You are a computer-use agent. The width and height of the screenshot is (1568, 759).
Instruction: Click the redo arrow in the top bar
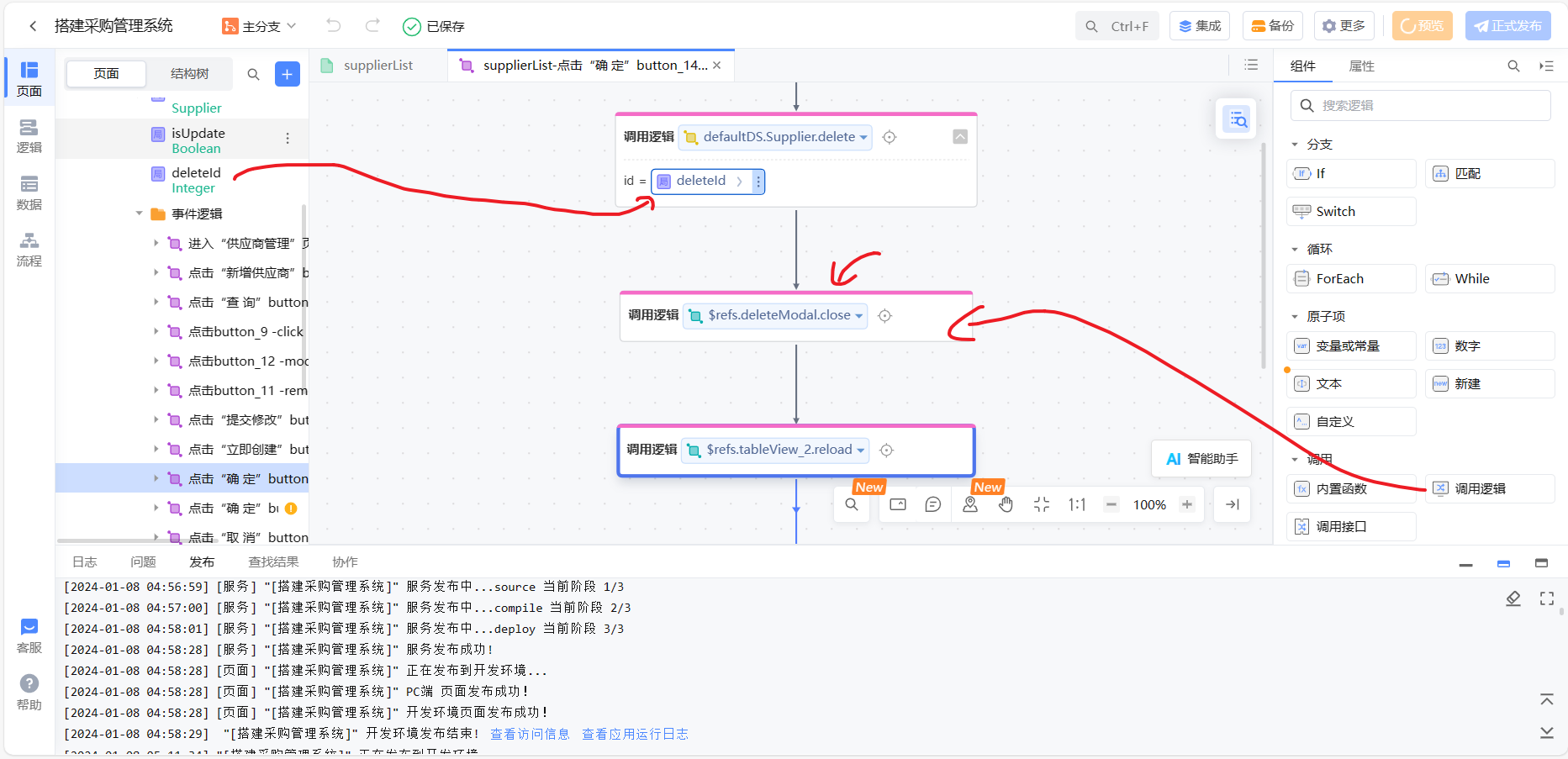(372, 25)
